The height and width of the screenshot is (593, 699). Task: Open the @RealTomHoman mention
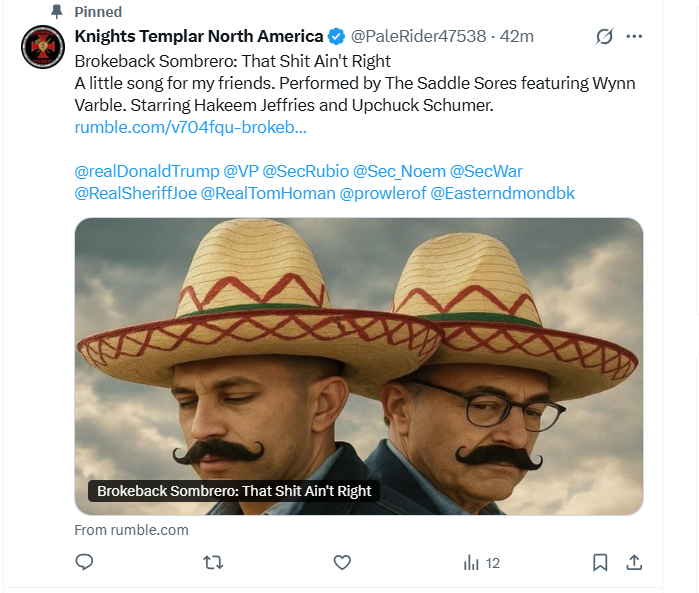[268, 193]
